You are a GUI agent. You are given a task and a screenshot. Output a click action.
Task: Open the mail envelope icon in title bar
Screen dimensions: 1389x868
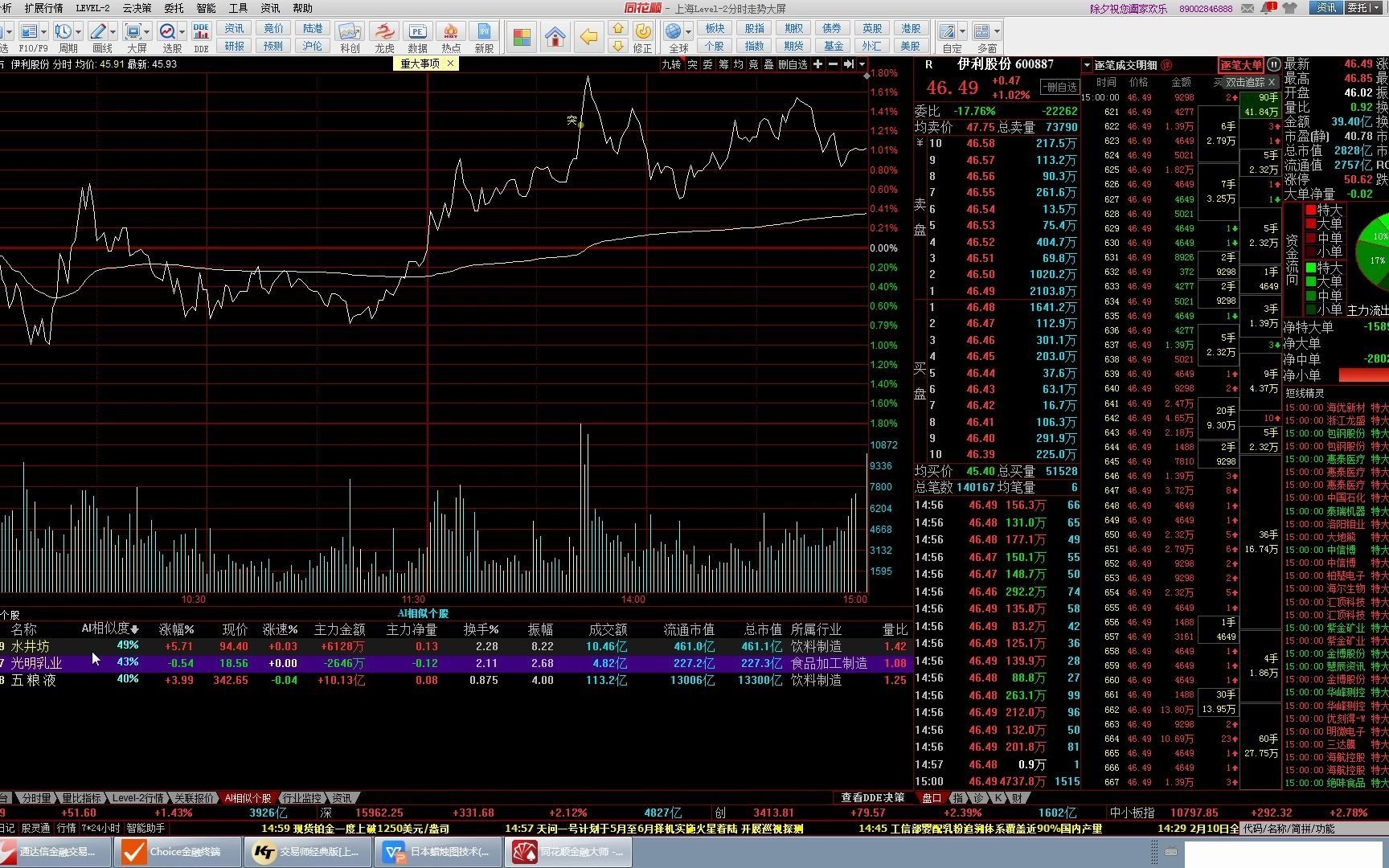(x=1247, y=8)
